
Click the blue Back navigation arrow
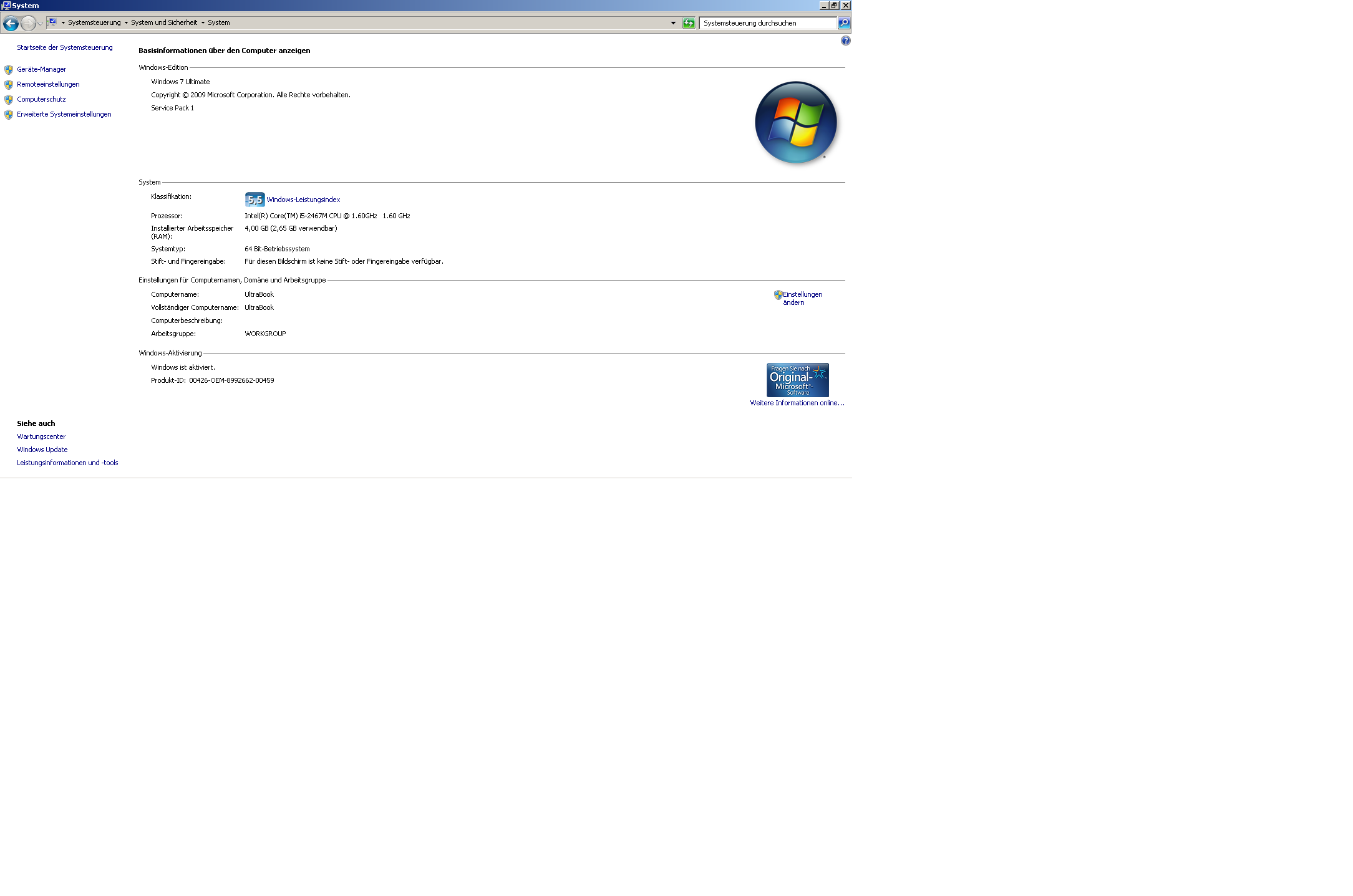pyautogui.click(x=11, y=24)
